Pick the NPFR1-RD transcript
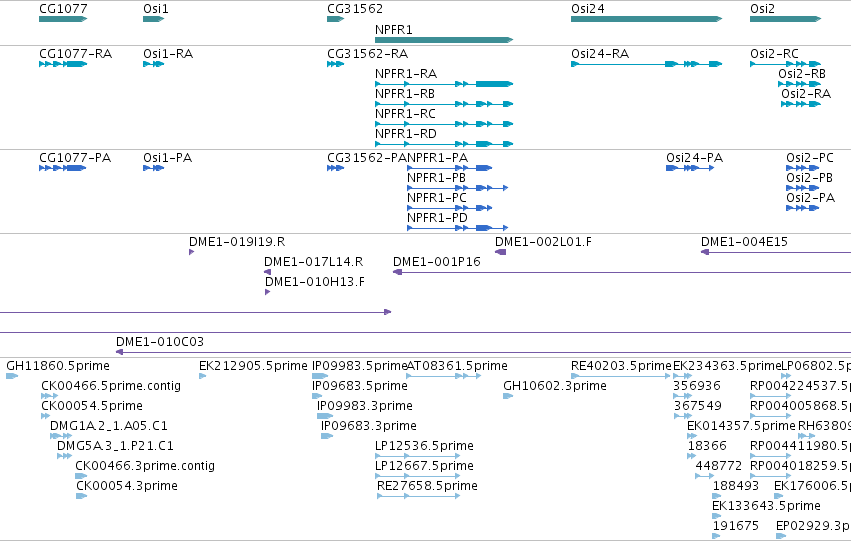 tap(444, 144)
